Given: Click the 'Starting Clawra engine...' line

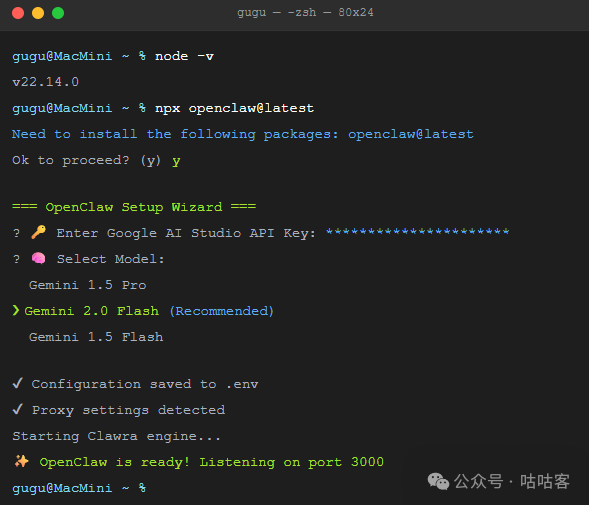Looking at the screenshot, I should coord(116,436).
